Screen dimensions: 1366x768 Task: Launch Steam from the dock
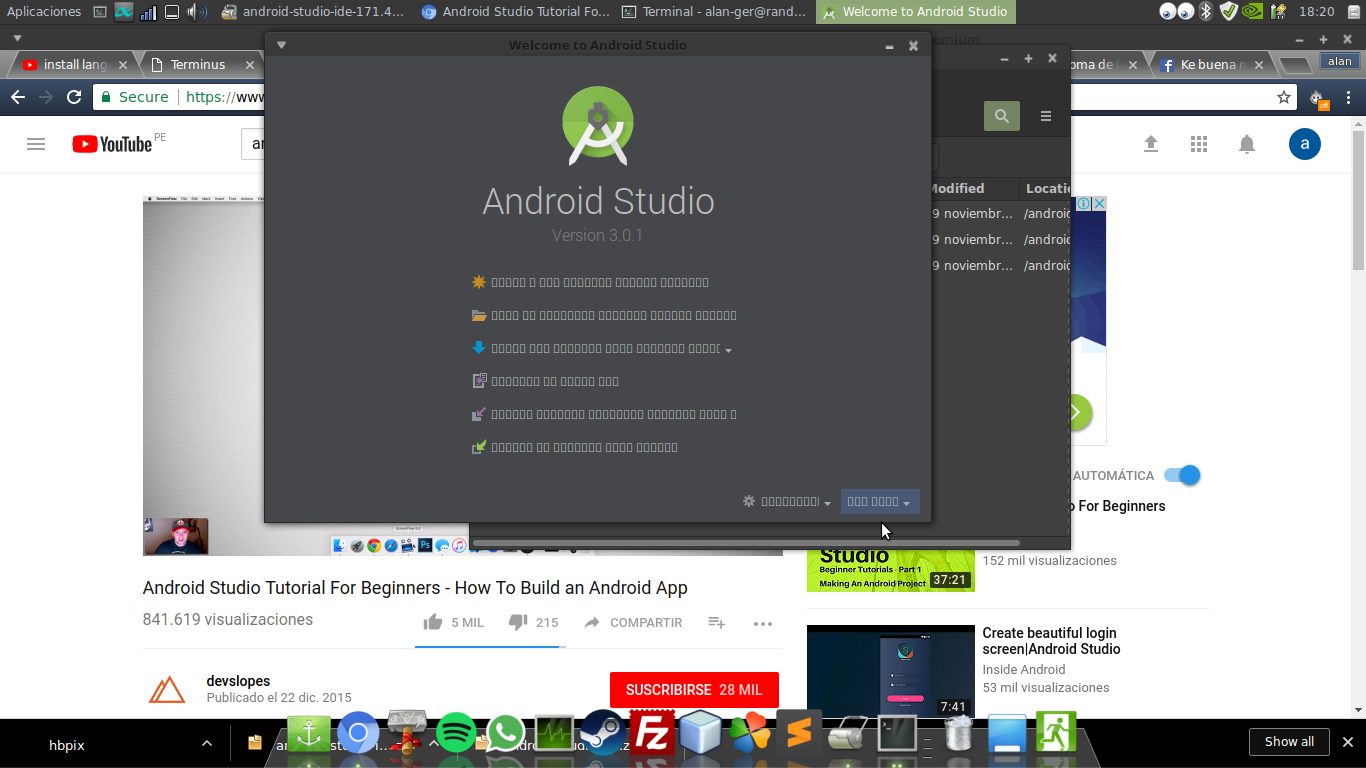coord(601,733)
